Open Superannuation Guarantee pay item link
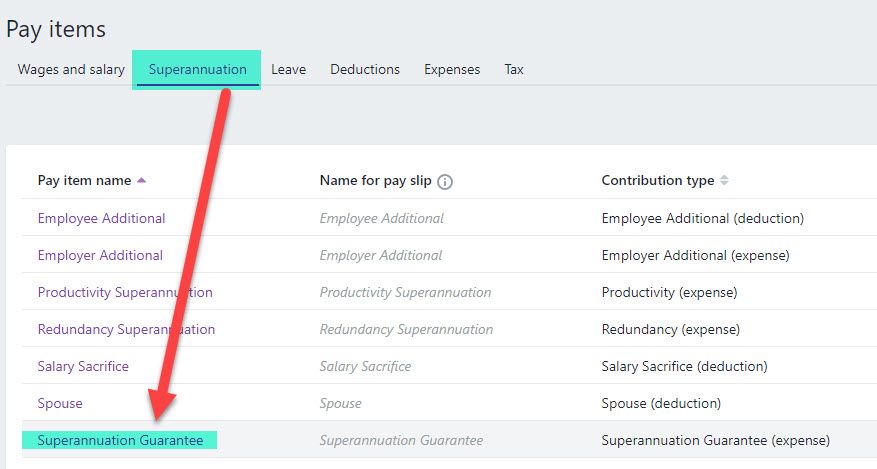 120,440
